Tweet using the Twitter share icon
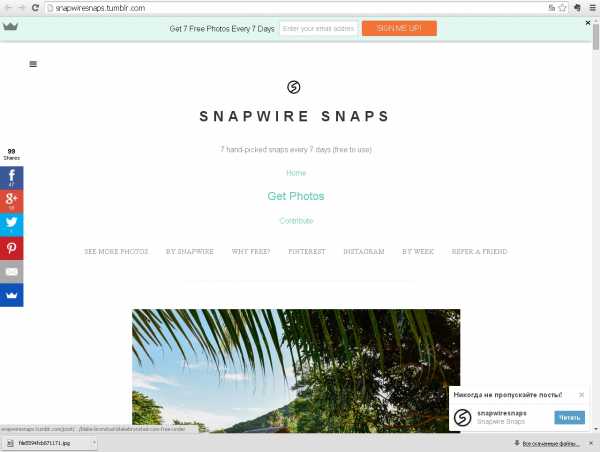This screenshot has height=452, width=600. (11, 225)
